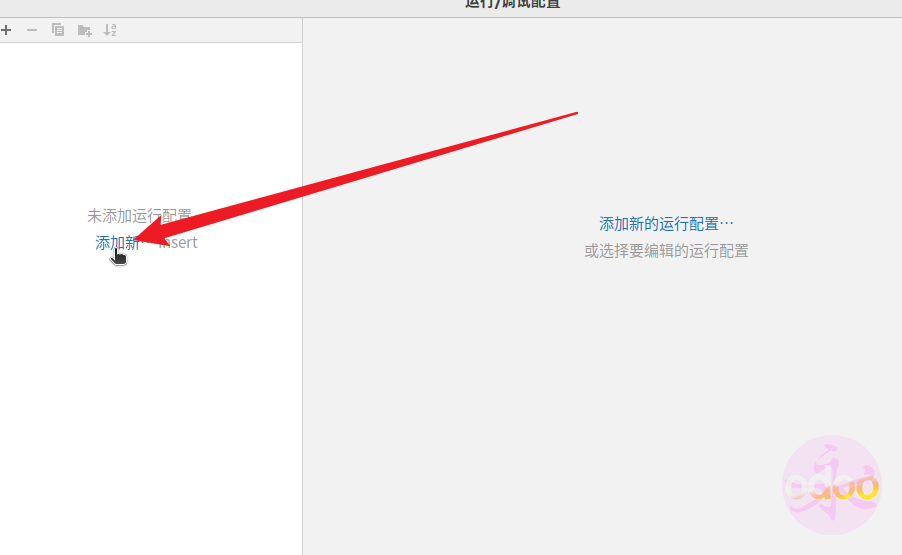The width and height of the screenshot is (902, 555).
Task: Click title bar area left of dialog title
Action: pos(250,6)
